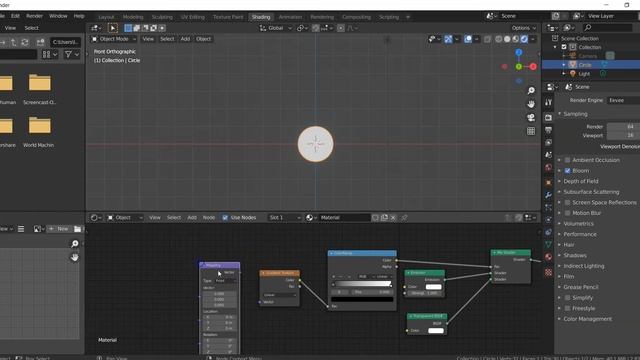Open the node editor Object type dropdown

click(x=124, y=218)
